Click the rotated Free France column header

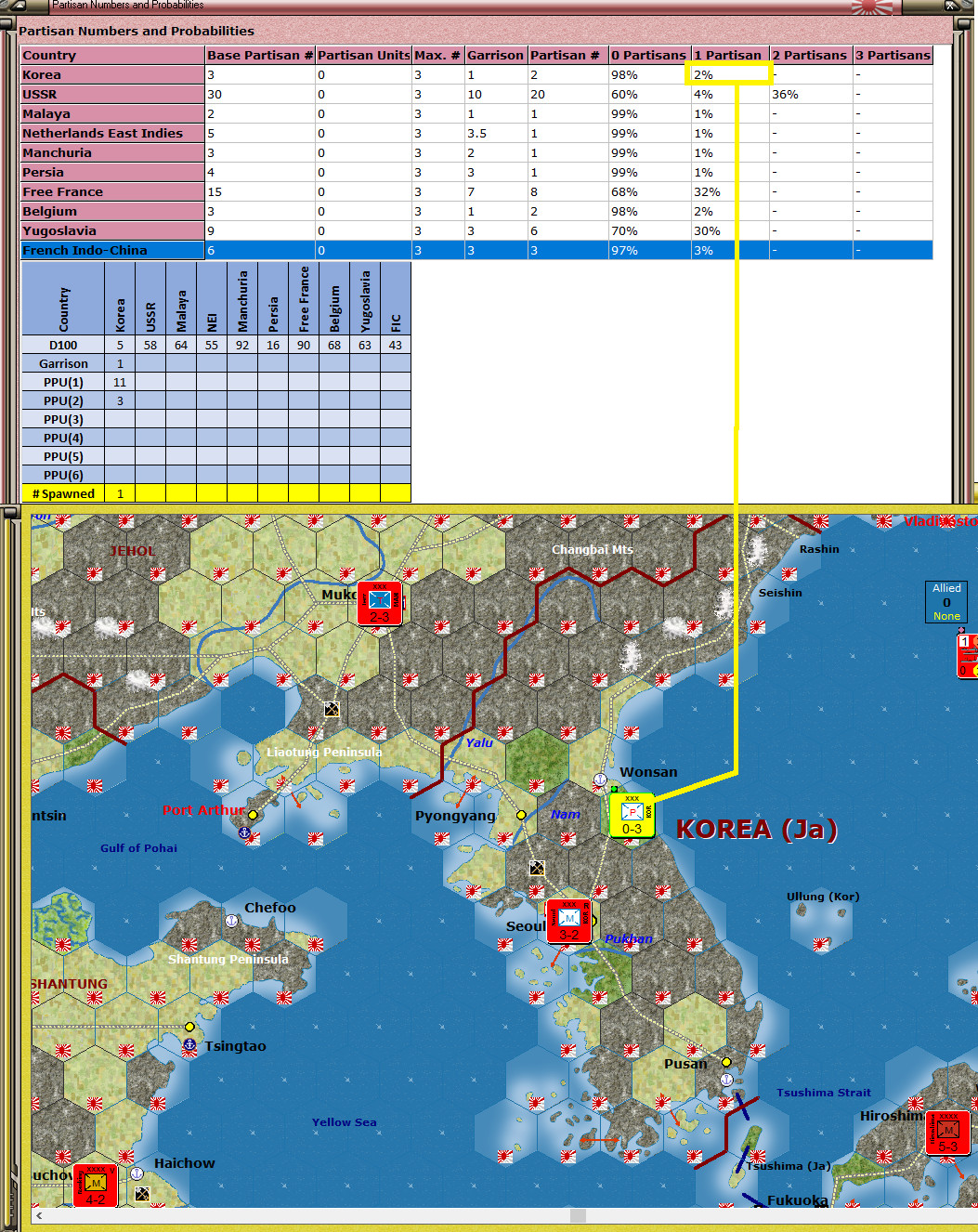(304, 298)
